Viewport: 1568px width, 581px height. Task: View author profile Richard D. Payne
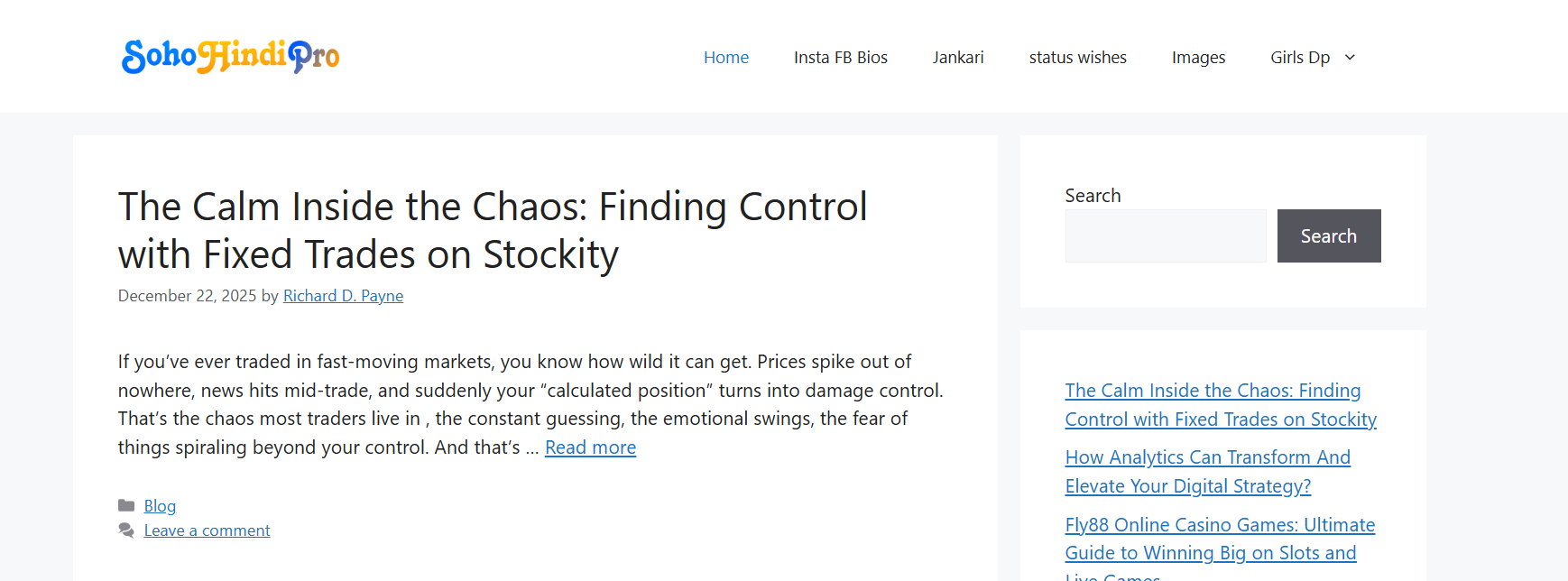click(343, 295)
